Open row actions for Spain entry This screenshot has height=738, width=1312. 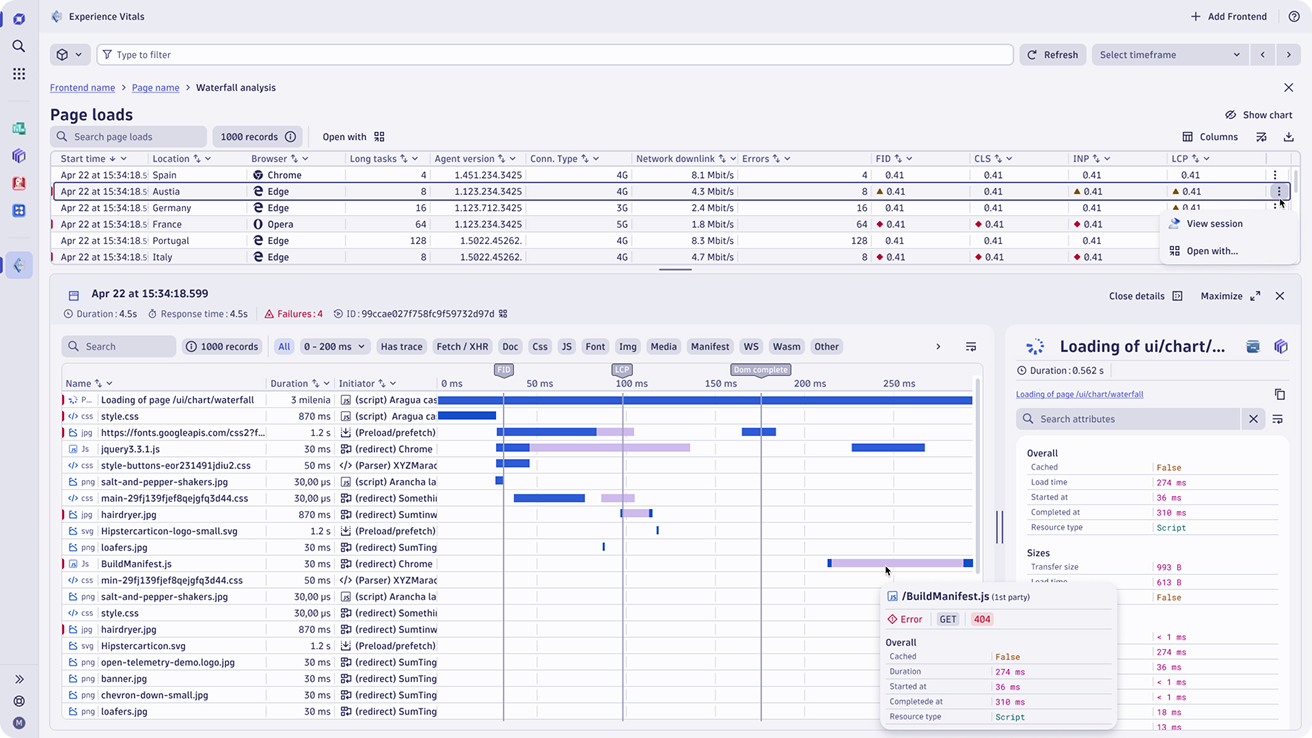[x=1275, y=175]
